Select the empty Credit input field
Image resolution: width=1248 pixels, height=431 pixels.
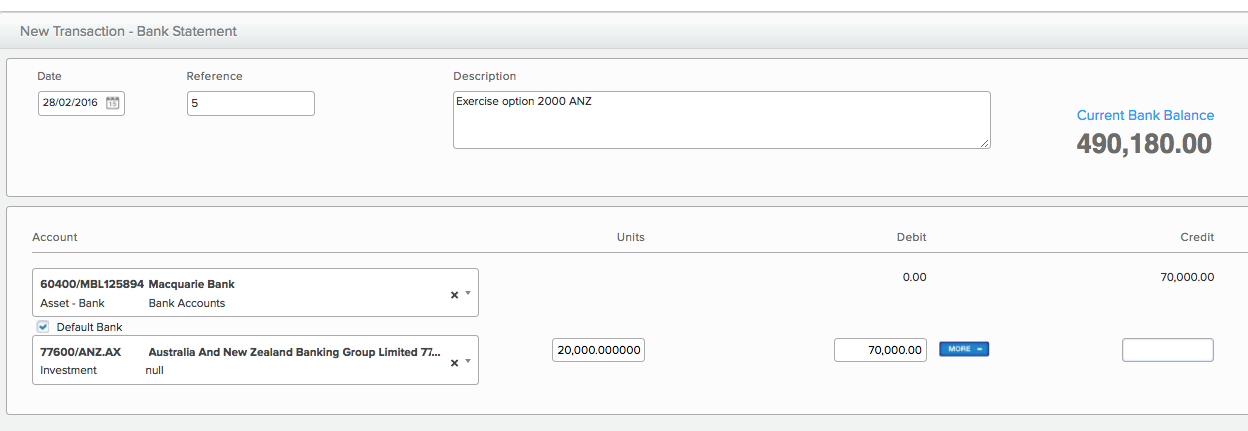(1168, 350)
